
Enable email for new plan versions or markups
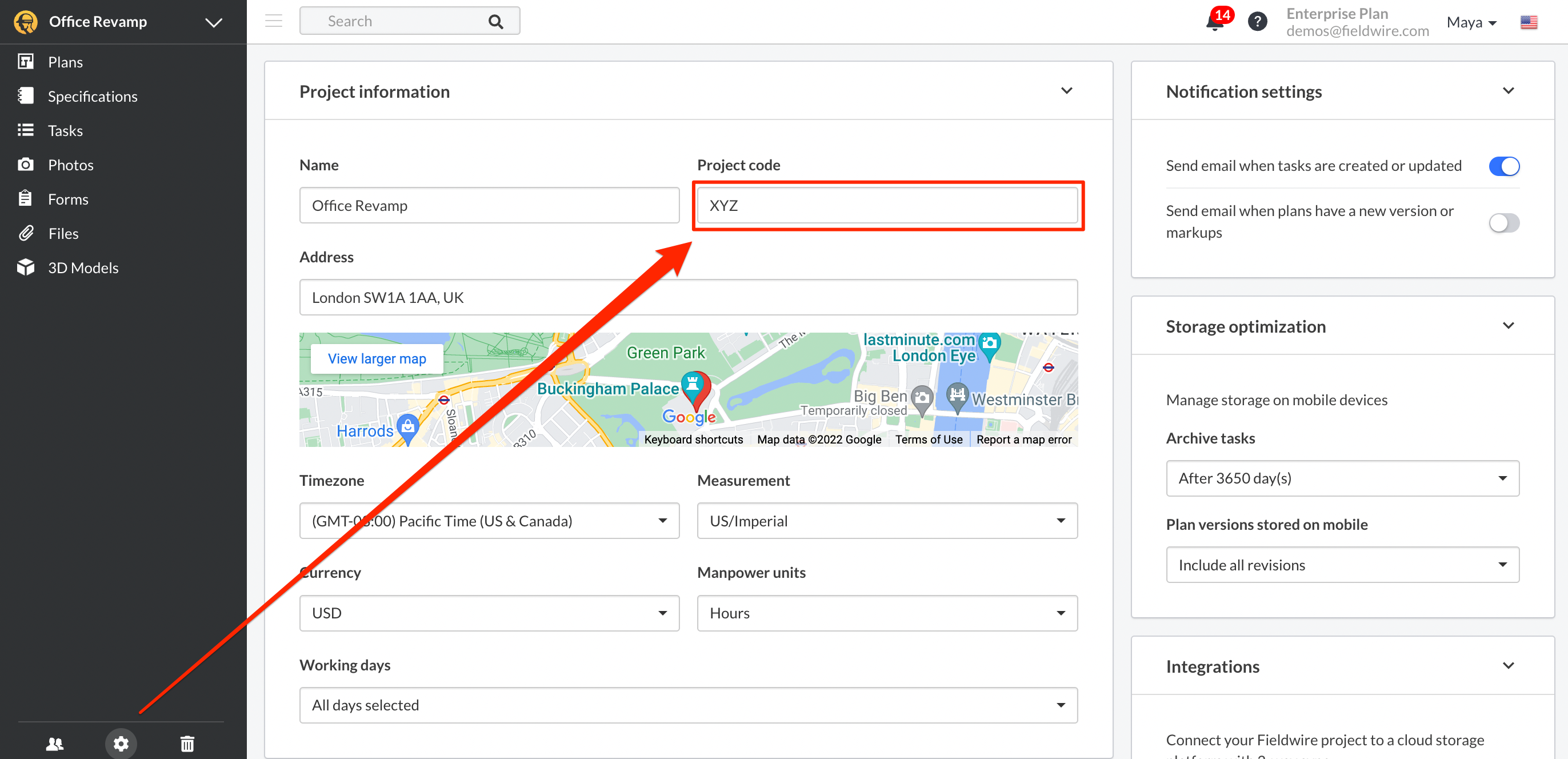[1504, 222]
